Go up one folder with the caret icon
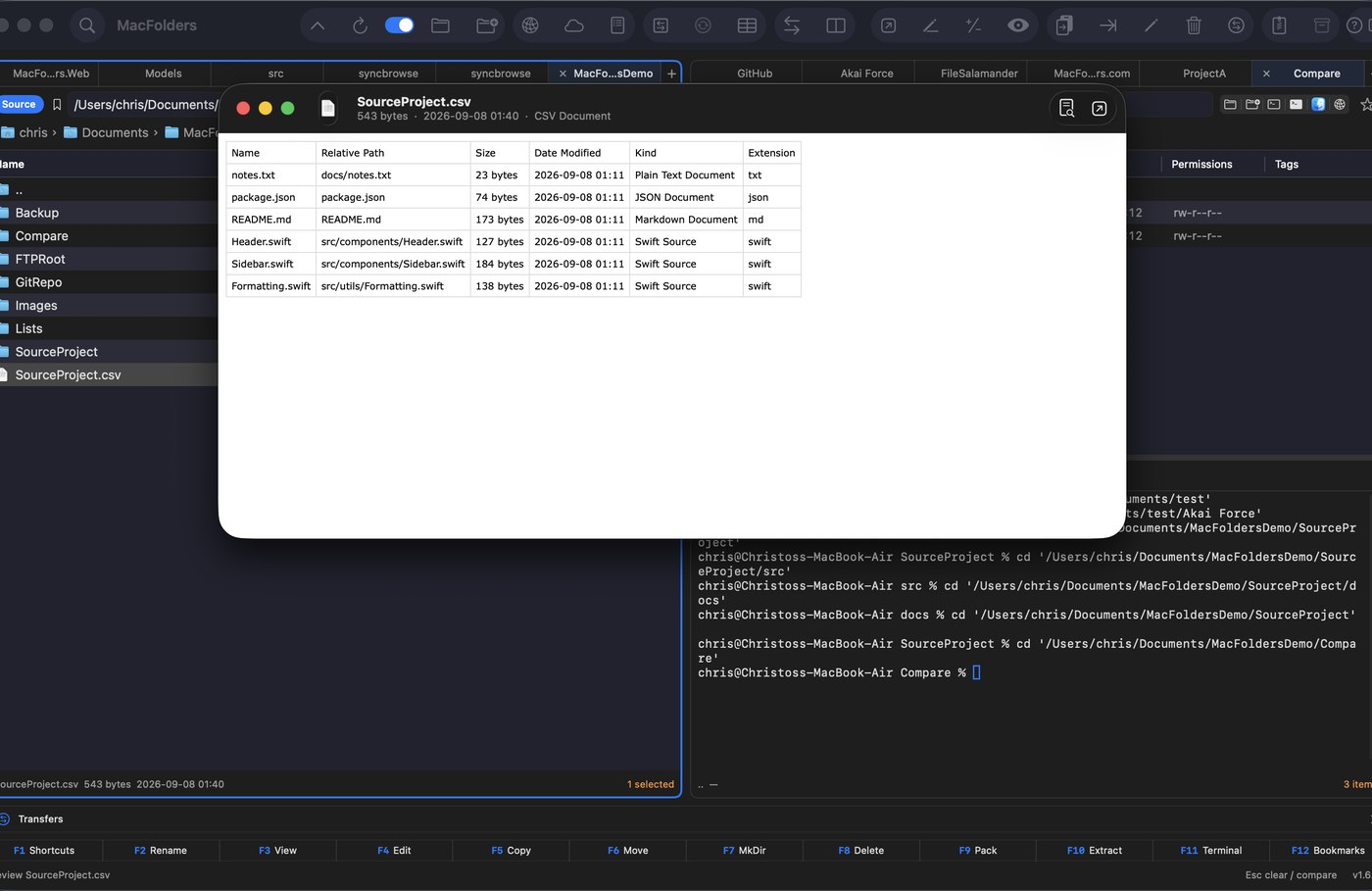1372x891 pixels. coord(318,25)
